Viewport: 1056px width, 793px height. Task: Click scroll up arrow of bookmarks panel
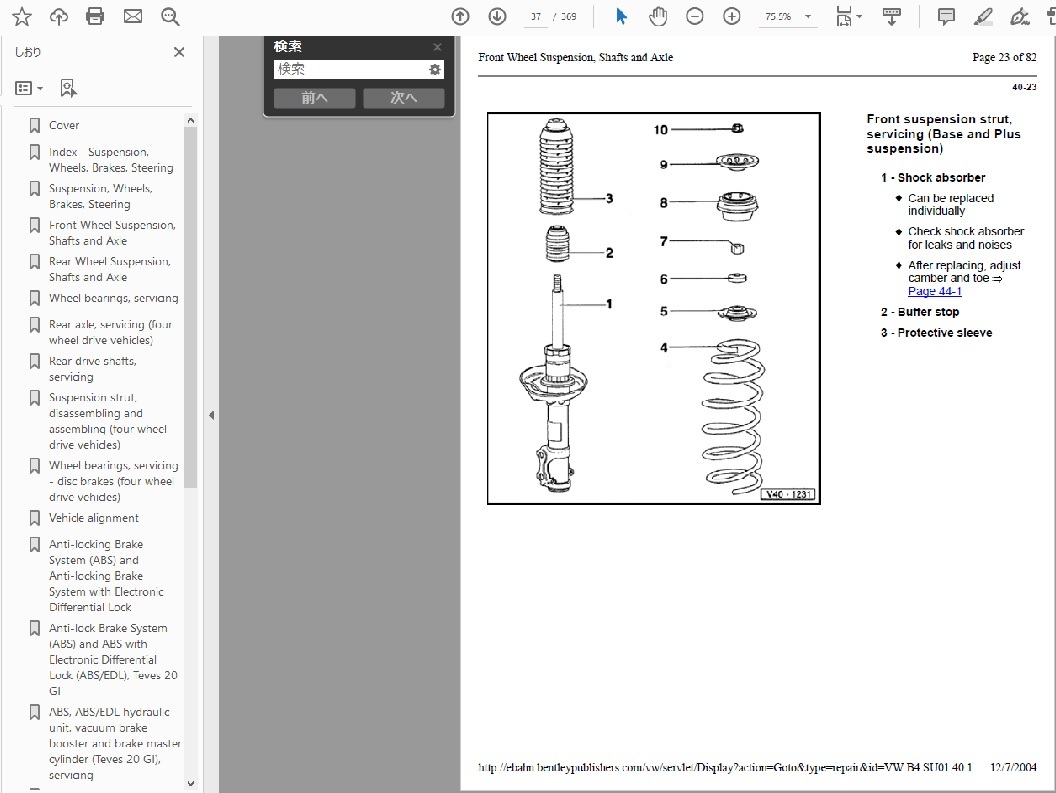191,120
